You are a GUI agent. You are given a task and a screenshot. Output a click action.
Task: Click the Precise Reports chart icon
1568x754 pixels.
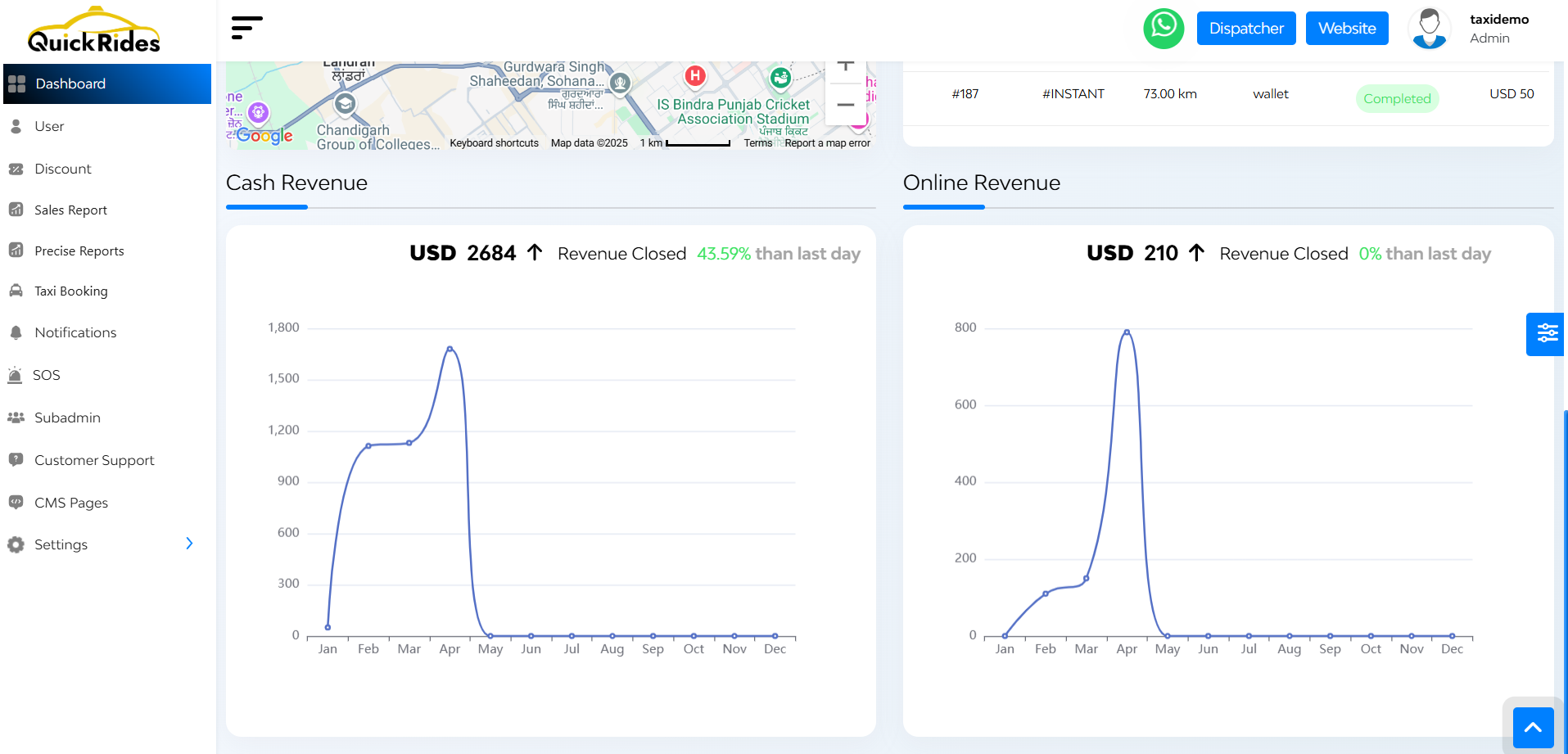[16, 251]
